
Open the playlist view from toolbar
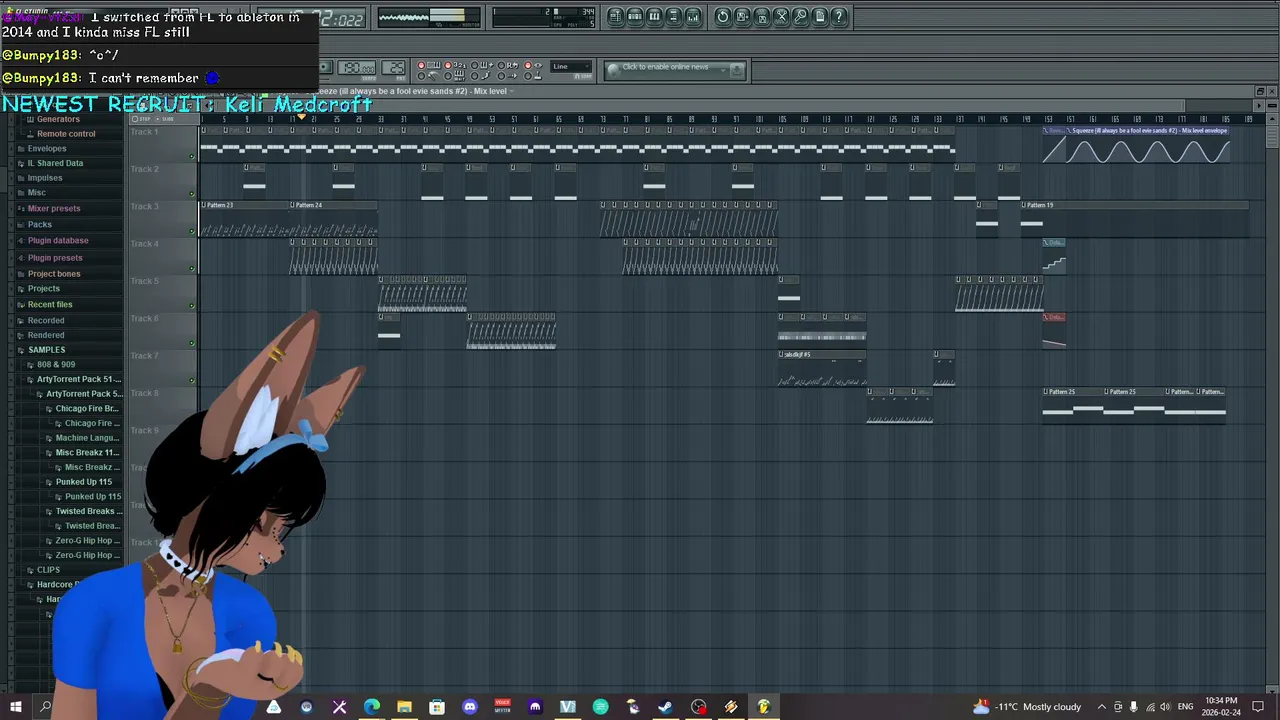tap(615, 16)
